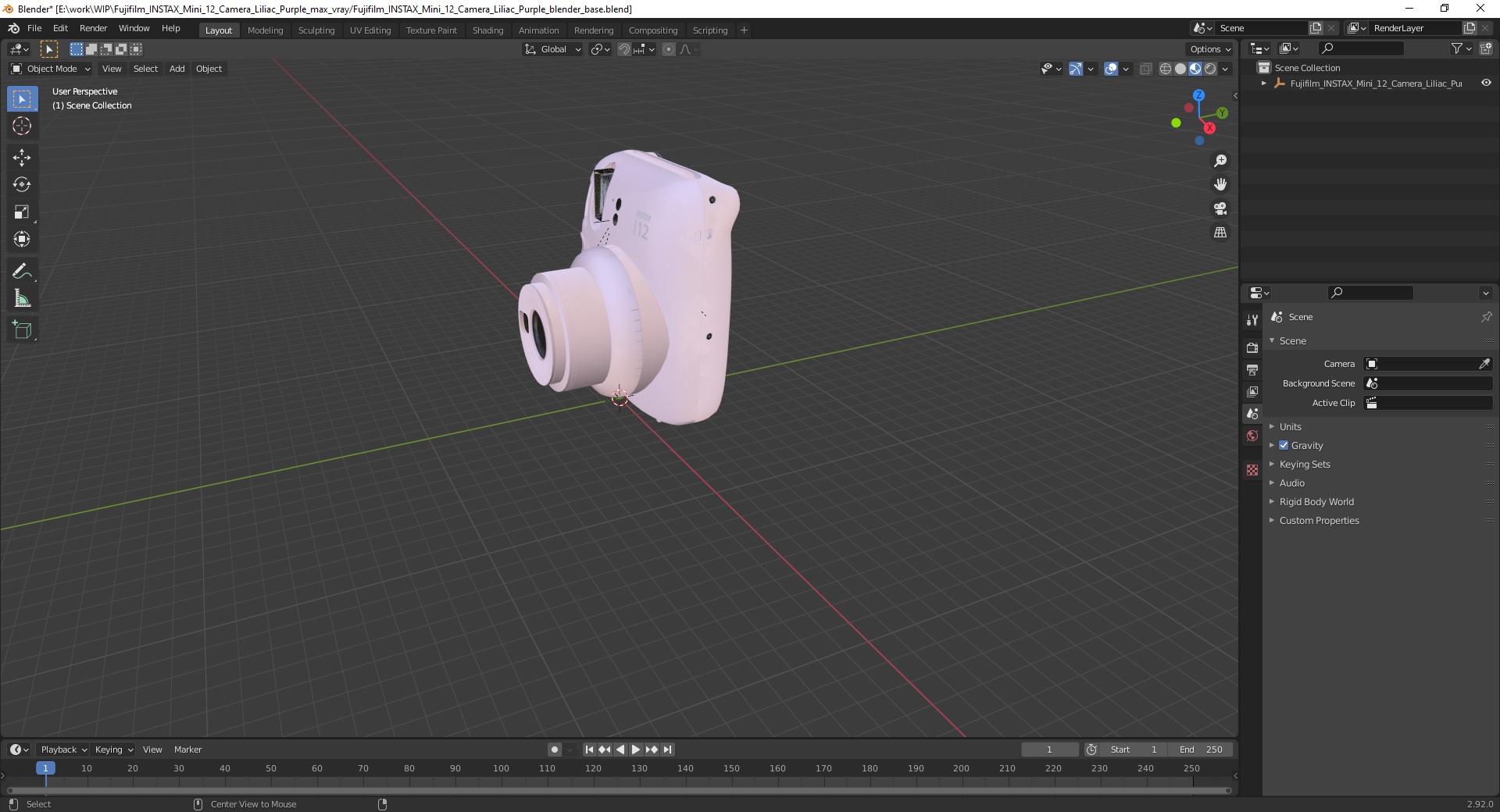The height and width of the screenshot is (812, 1500).
Task: Jump to the timeline start frame
Action: 590,750
